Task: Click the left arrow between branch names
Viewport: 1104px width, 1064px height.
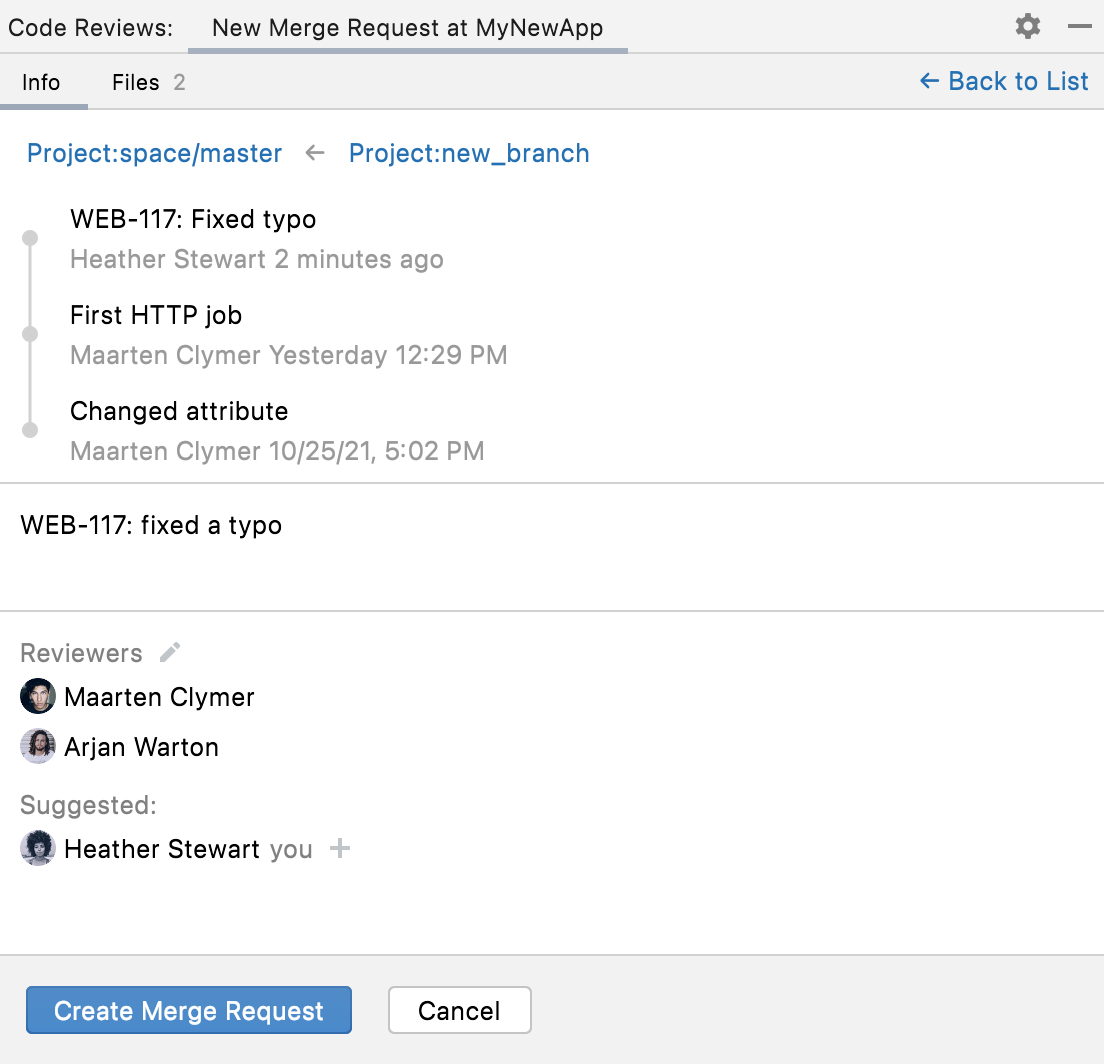Action: point(314,153)
